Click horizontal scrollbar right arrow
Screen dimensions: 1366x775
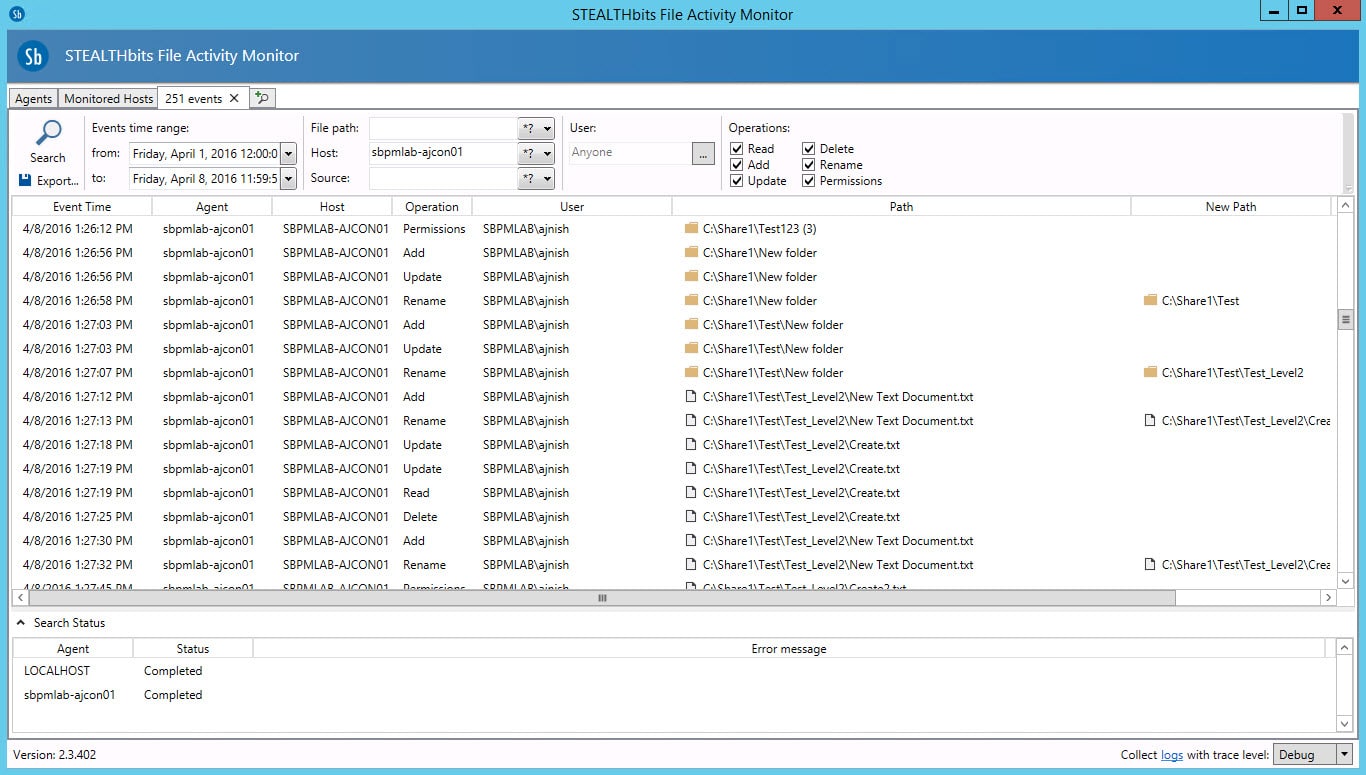(x=1328, y=598)
